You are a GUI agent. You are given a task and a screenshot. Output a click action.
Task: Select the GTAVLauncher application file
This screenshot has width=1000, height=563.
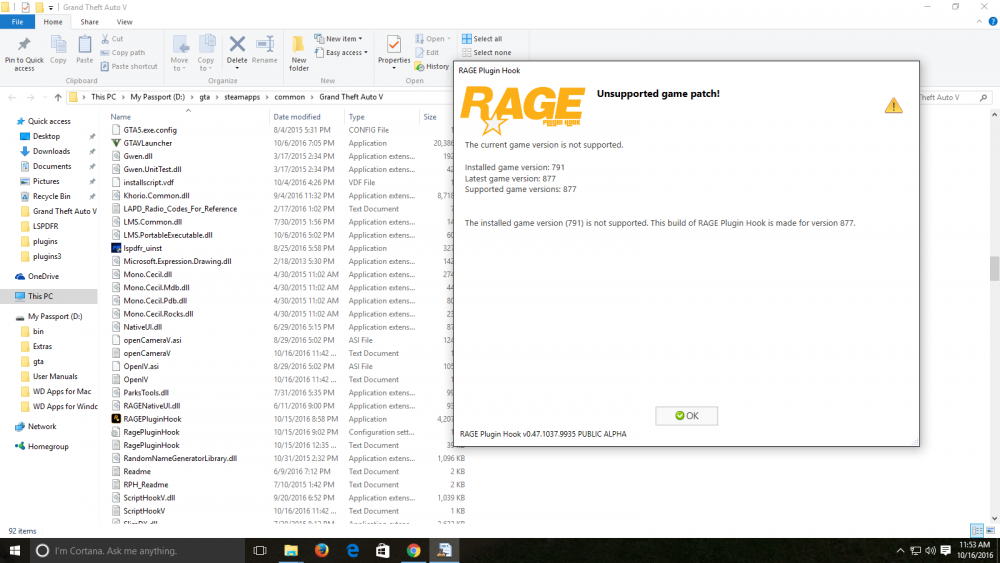[147, 143]
